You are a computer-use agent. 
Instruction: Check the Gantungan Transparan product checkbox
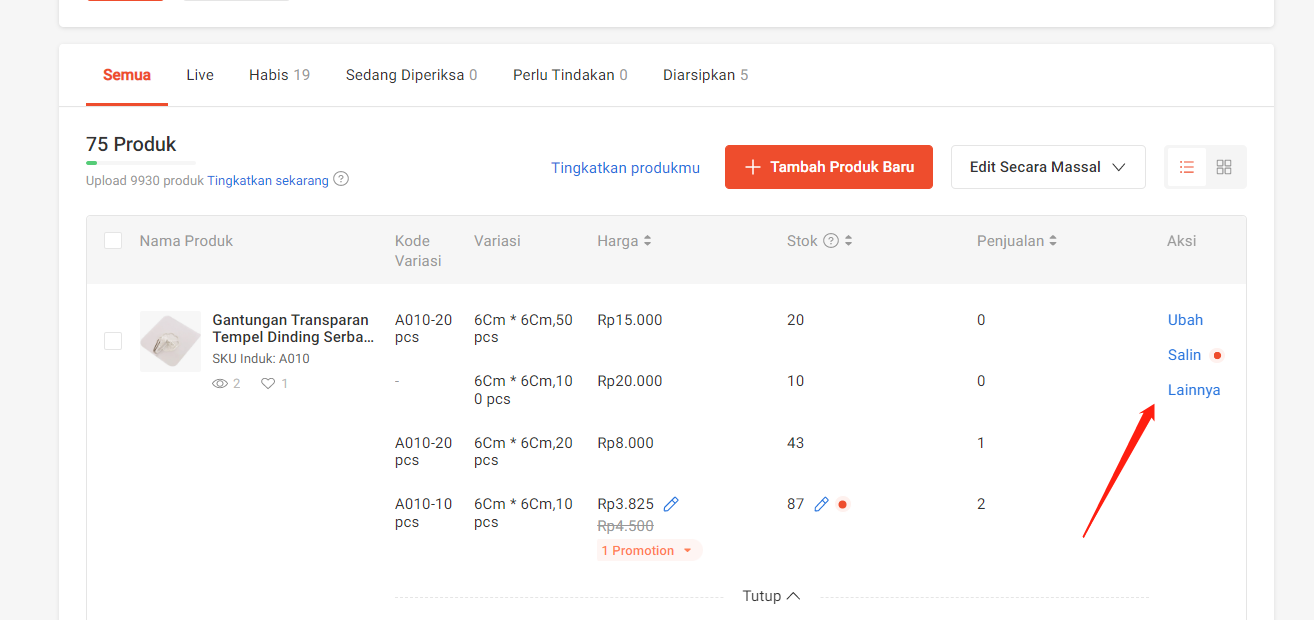pyautogui.click(x=113, y=341)
